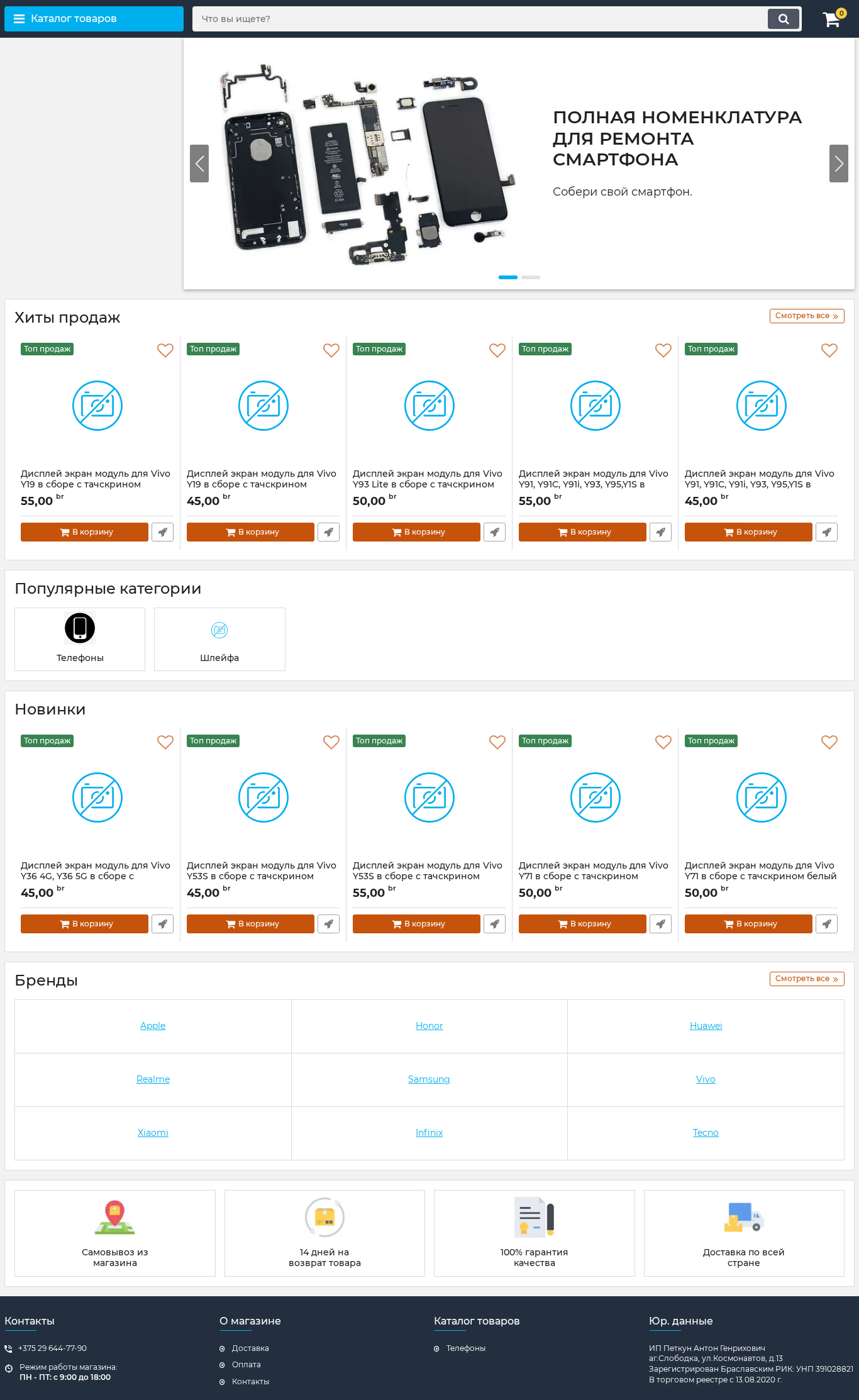The height and width of the screenshot is (1400, 859).
Task: Favorite the Vivo Y93 Lite product
Action: click(x=497, y=350)
